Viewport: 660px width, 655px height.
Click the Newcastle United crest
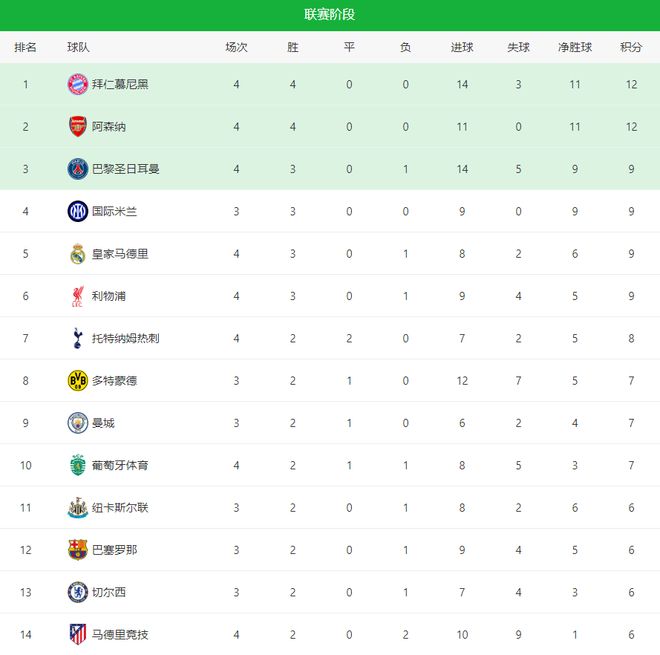(77, 507)
